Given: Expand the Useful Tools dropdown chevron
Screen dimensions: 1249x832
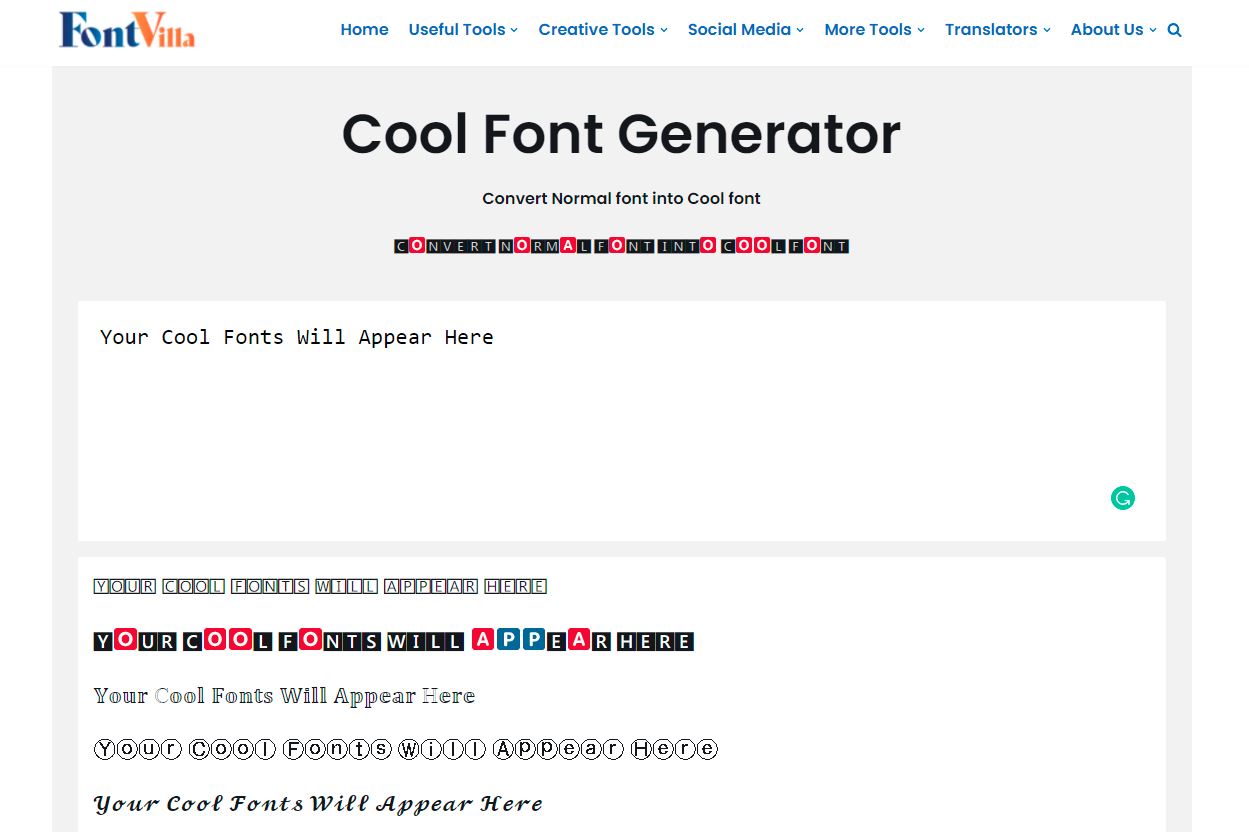Looking at the screenshot, I should click(514, 31).
